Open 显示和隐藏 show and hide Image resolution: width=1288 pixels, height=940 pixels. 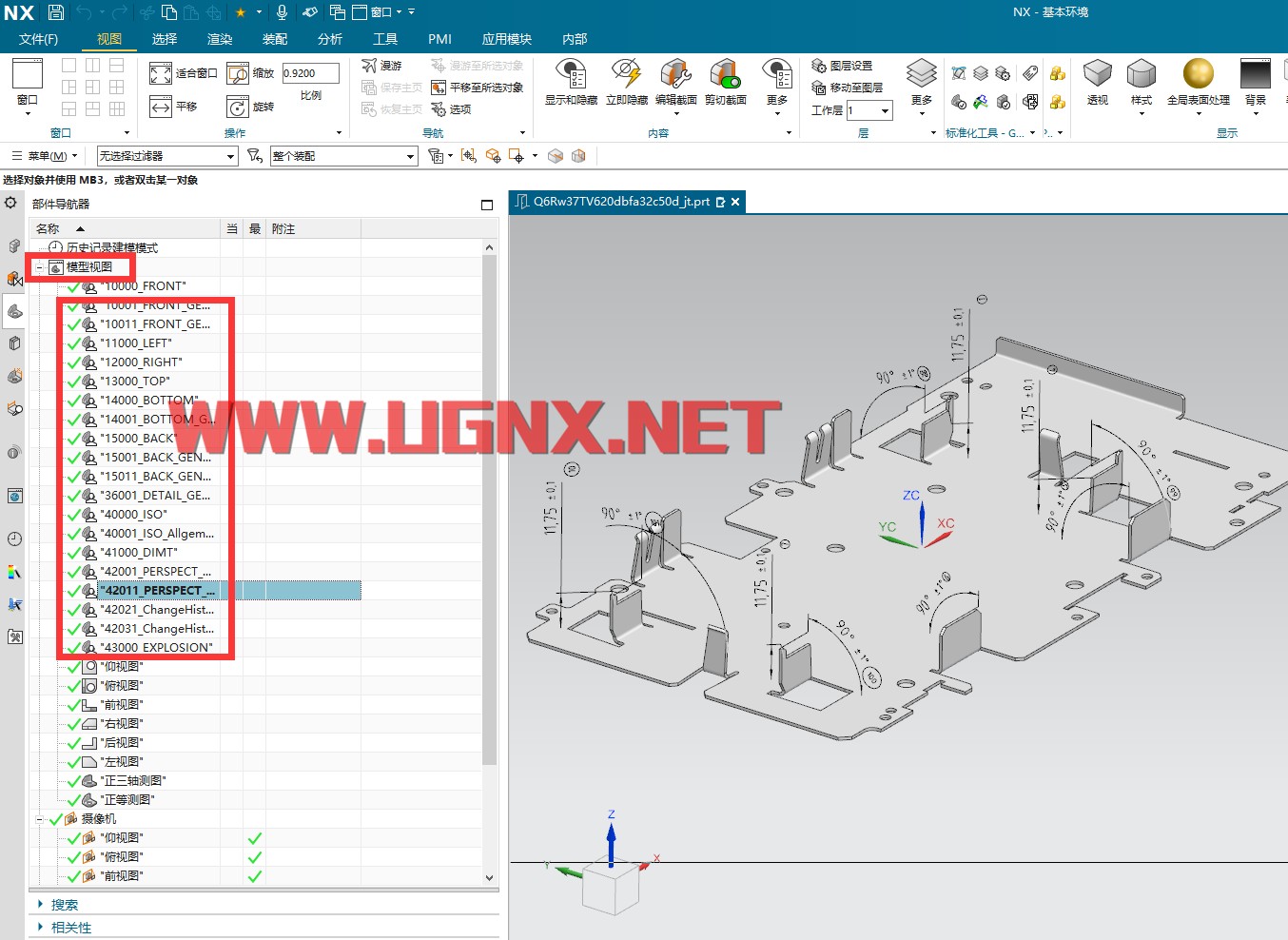[x=571, y=82]
